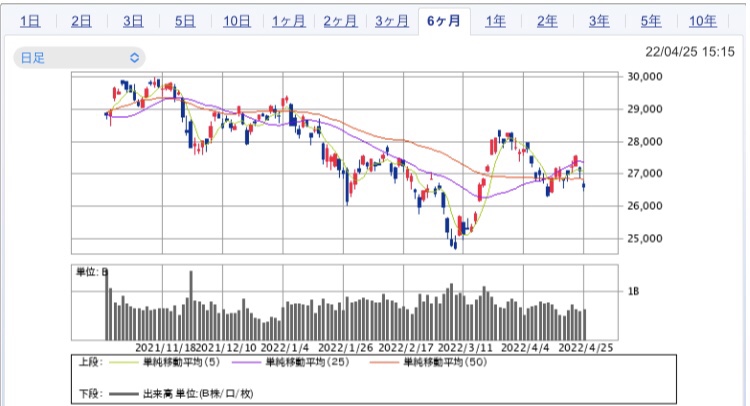Switch chart to 1ヶ月 range
The height and width of the screenshot is (406, 750).
click(x=288, y=21)
